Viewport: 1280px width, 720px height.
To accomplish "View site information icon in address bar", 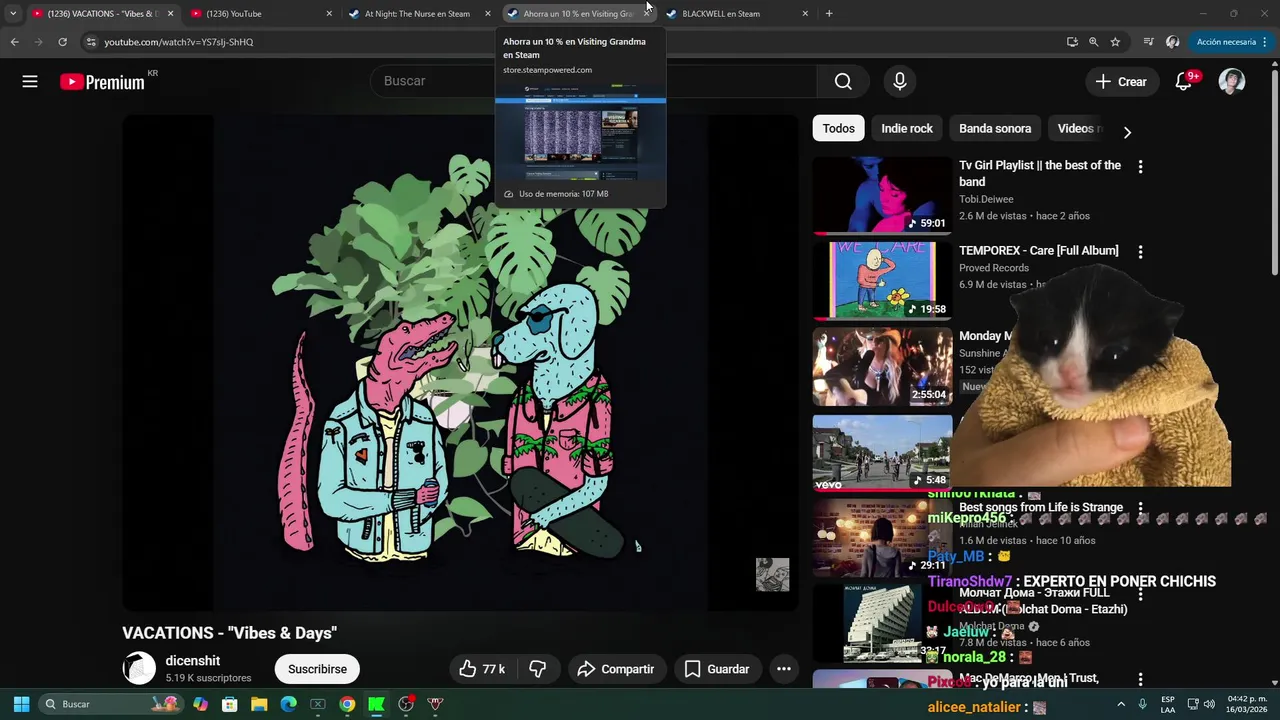I will [91, 42].
